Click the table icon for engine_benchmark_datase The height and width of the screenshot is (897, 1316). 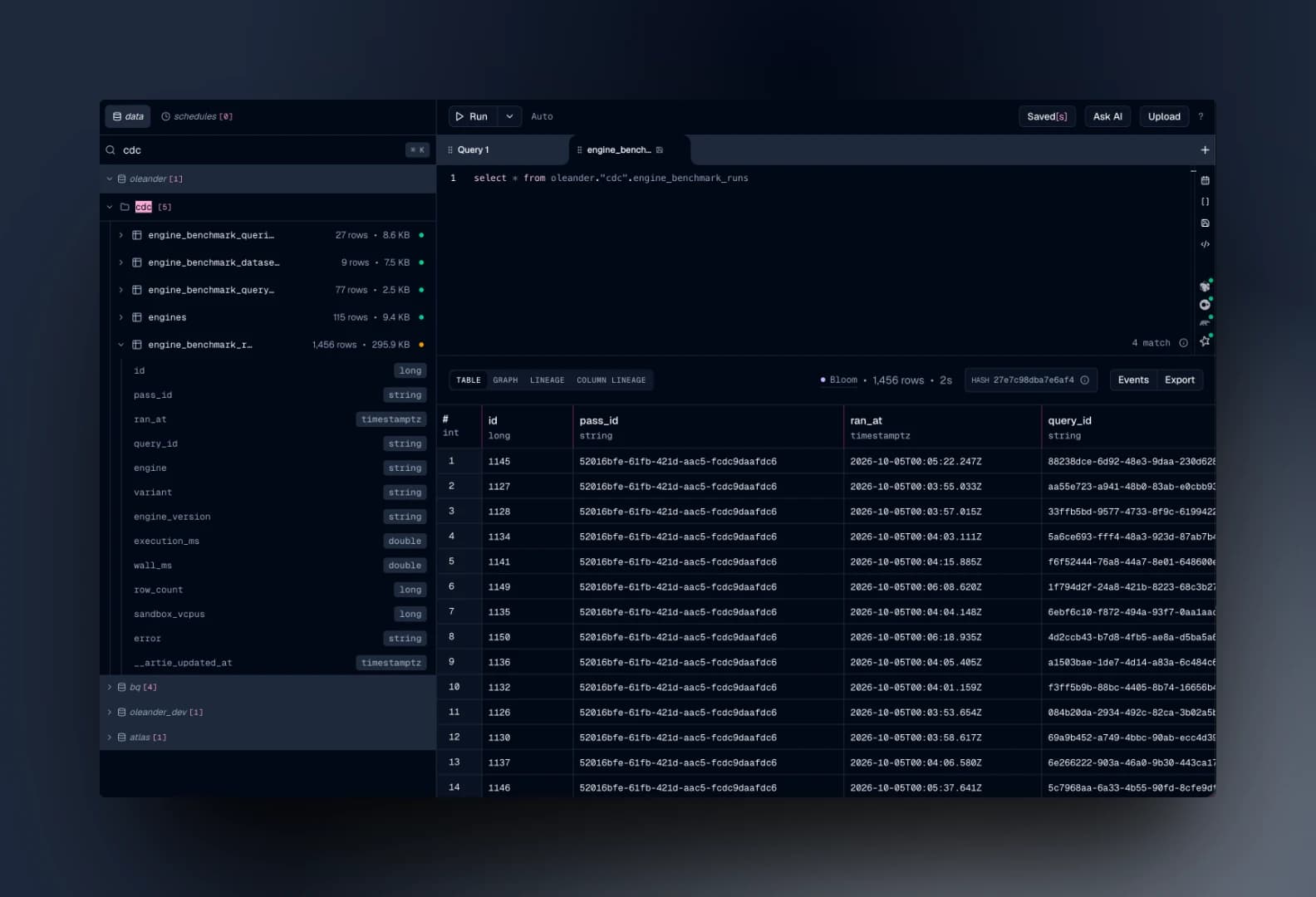pos(137,262)
